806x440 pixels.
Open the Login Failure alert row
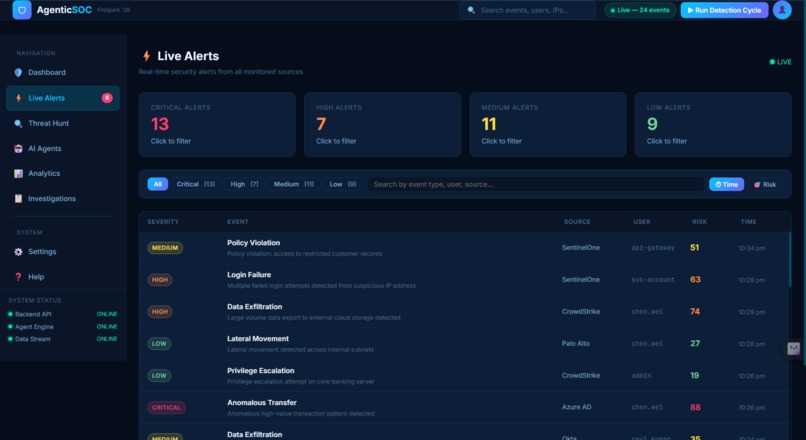[x=464, y=280]
